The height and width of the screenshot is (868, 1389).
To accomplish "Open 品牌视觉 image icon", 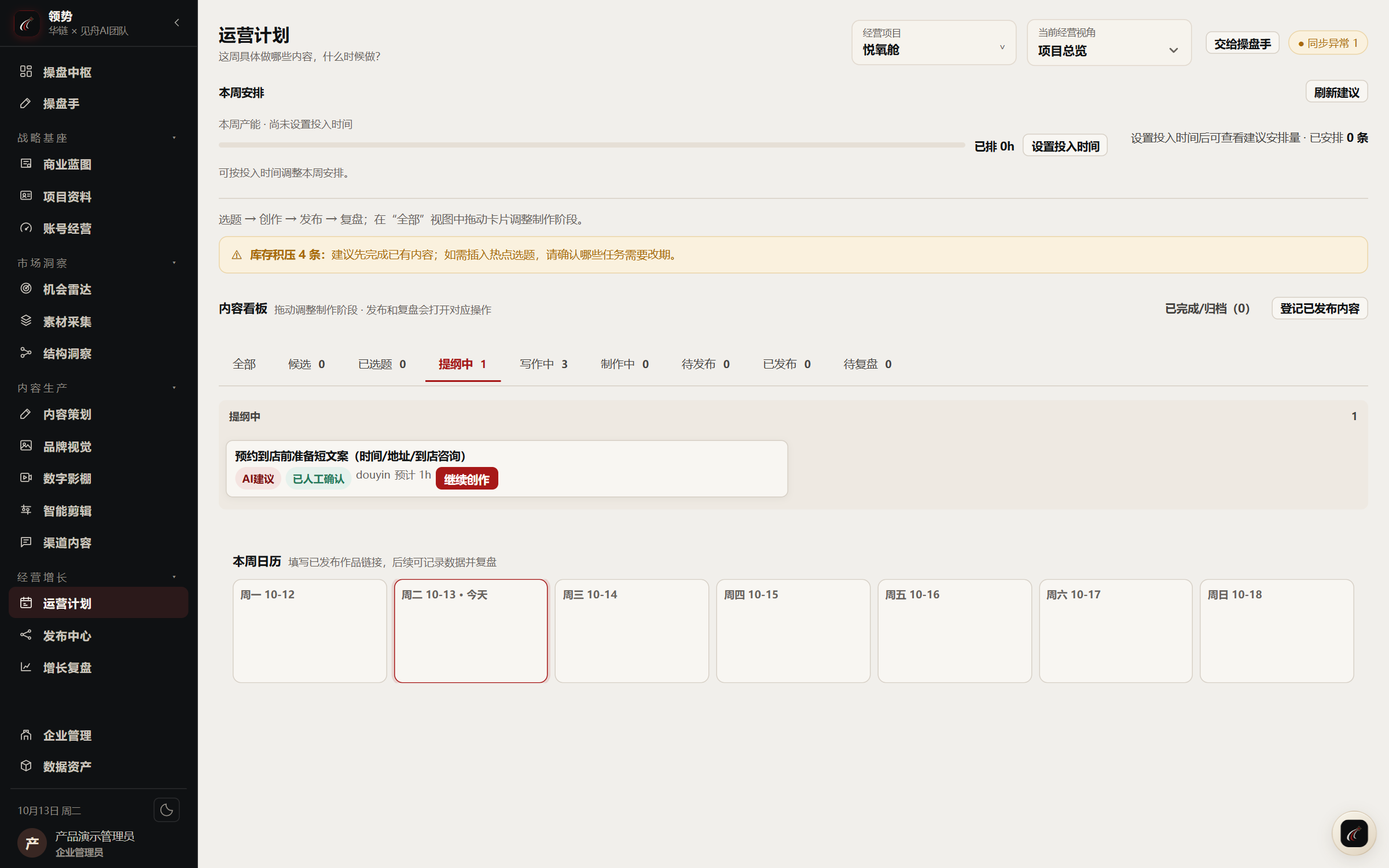I will point(26,446).
